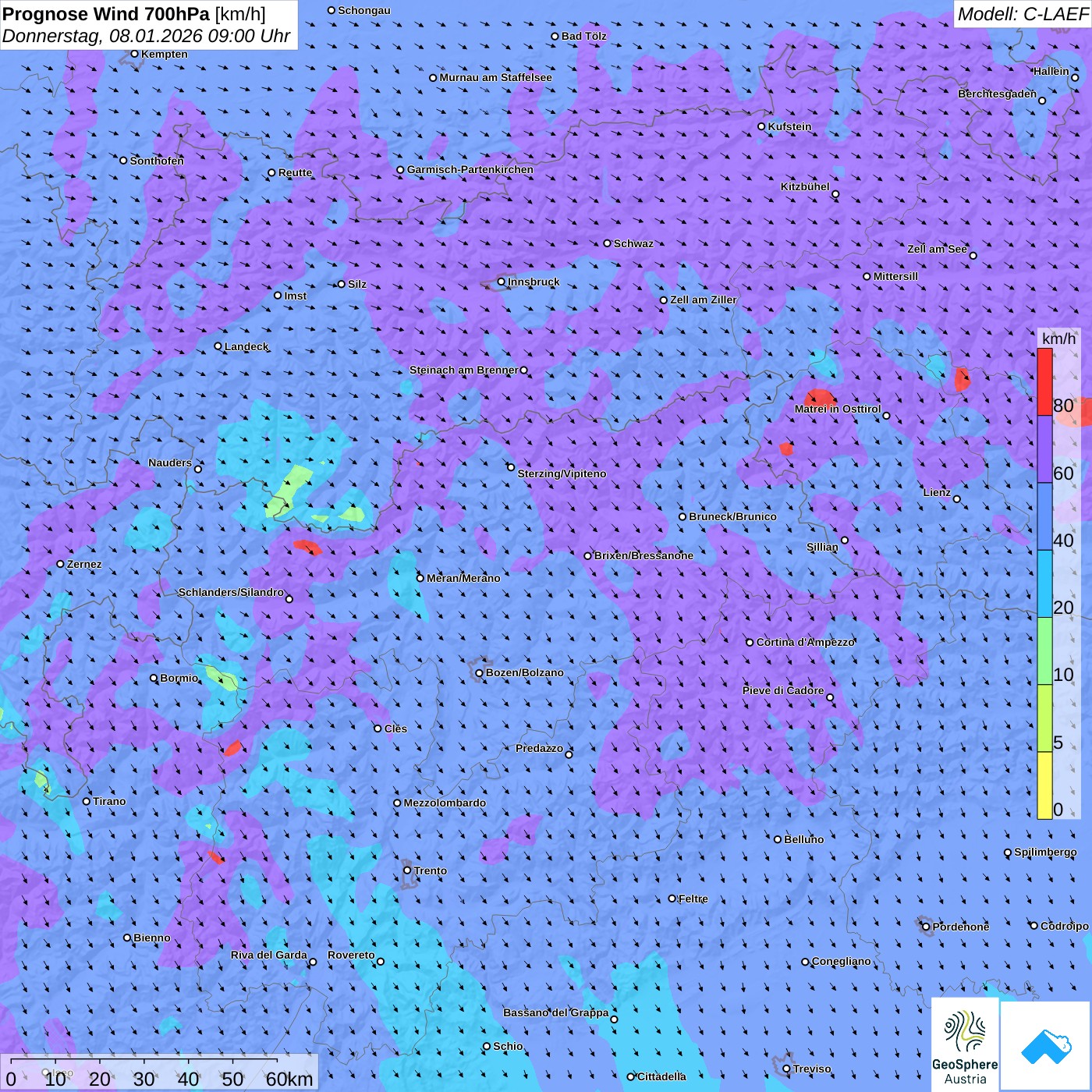Click the '5' value on the legend
Viewport: 1092px width, 1092px height.
[1058, 743]
